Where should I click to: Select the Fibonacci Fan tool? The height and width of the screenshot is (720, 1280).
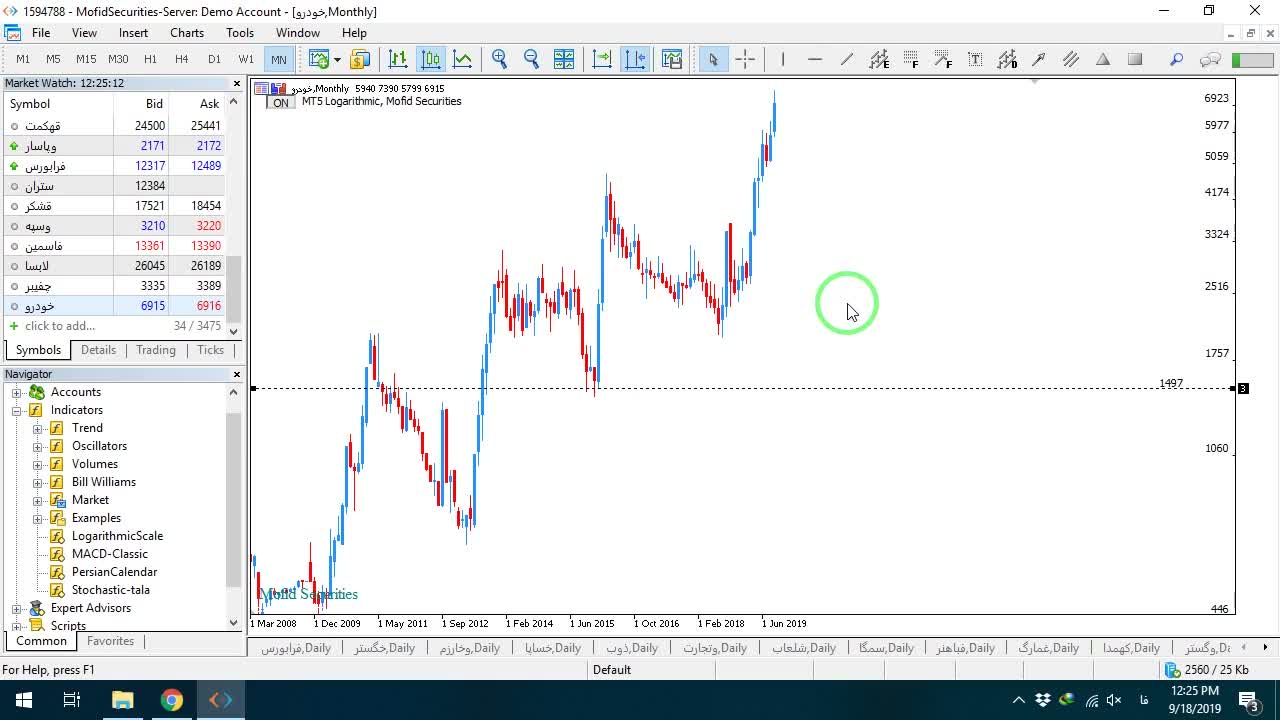coord(943,59)
